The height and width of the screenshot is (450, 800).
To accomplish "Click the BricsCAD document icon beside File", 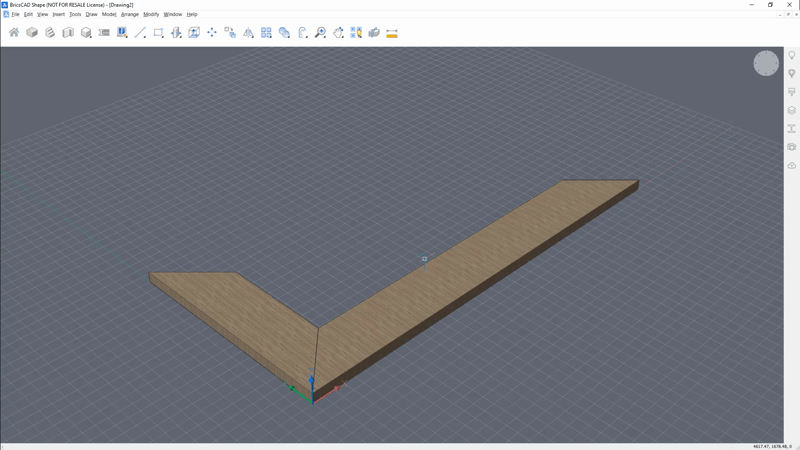I will coord(6,14).
